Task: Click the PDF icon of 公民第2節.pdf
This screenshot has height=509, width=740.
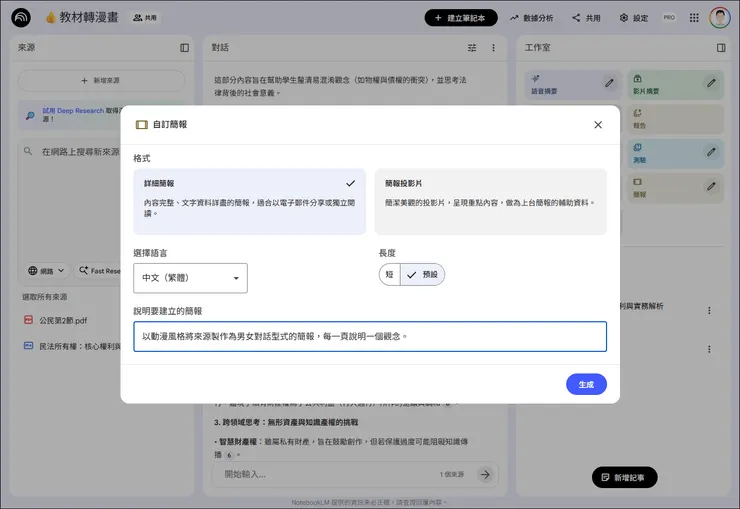Action: pos(28,320)
